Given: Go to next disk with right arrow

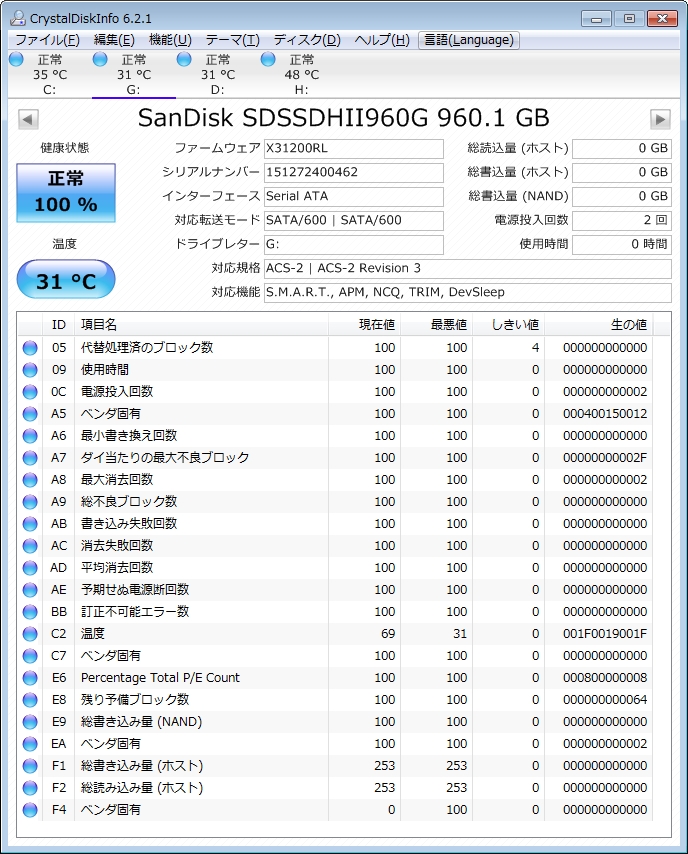Looking at the screenshot, I should coord(660,119).
